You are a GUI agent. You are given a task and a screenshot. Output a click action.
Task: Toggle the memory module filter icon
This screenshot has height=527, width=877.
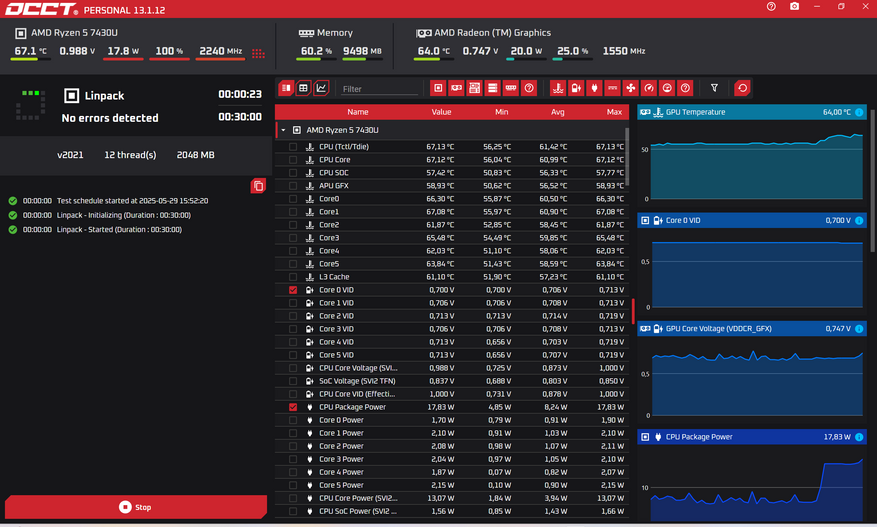[x=511, y=88]
